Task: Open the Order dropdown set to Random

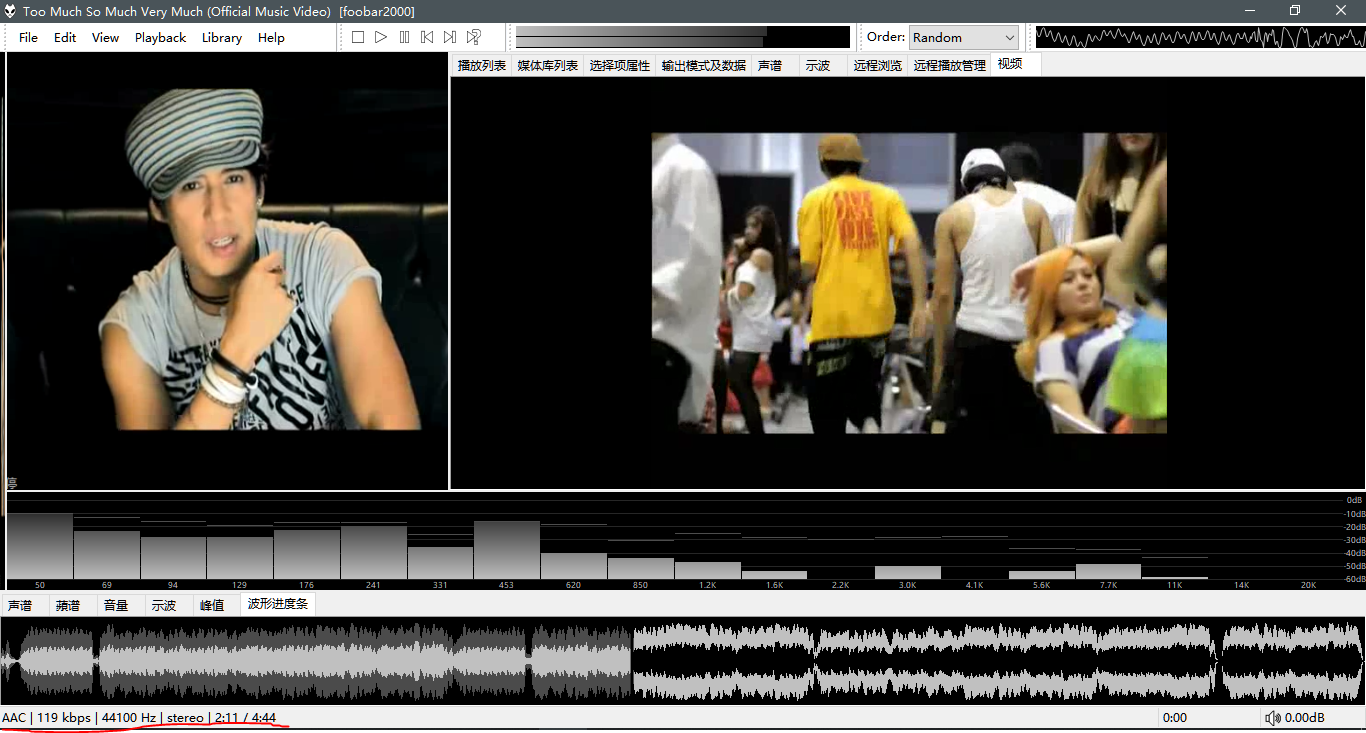Action: 963,37
